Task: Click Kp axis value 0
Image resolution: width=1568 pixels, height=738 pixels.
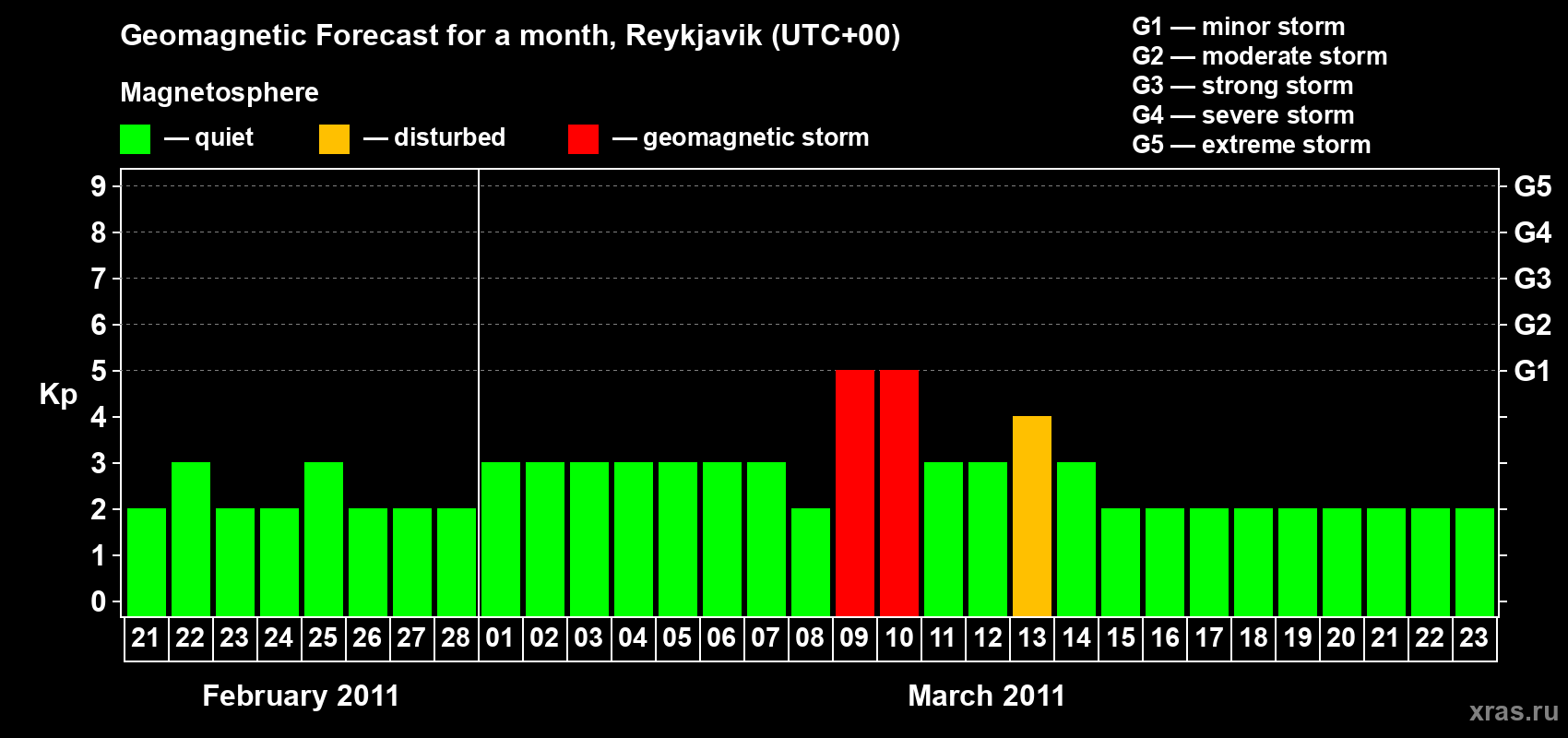Action: [99, 601]
